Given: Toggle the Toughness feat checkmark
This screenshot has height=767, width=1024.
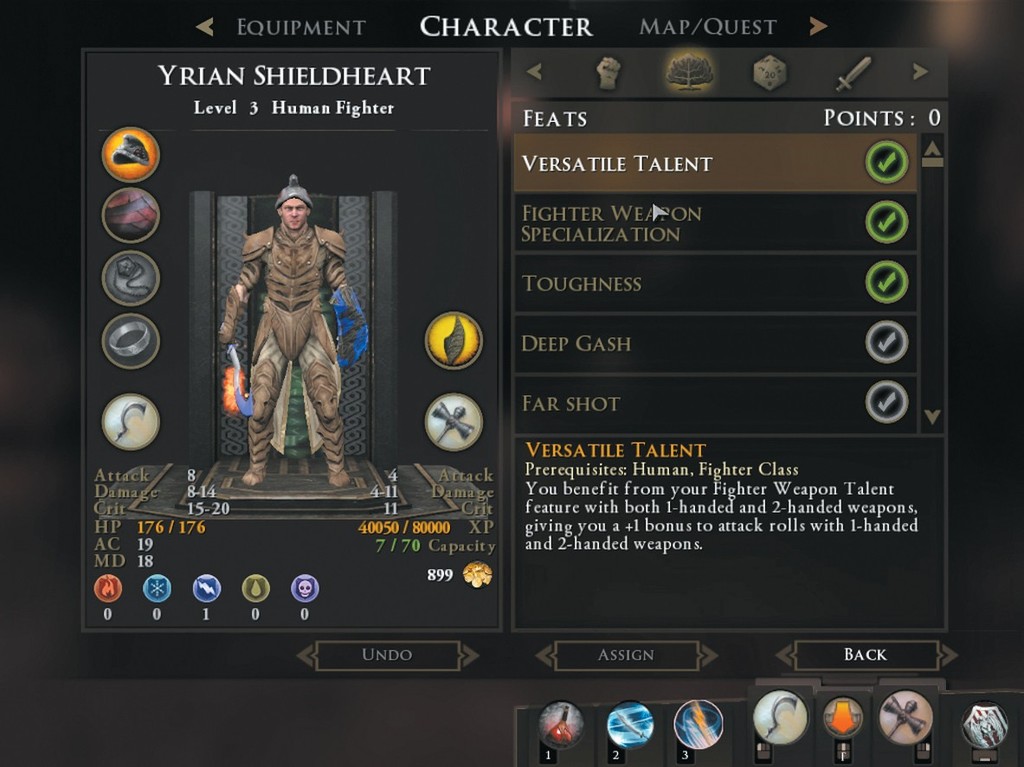Looking at the screenshot, I should click(x=886, y=282).
